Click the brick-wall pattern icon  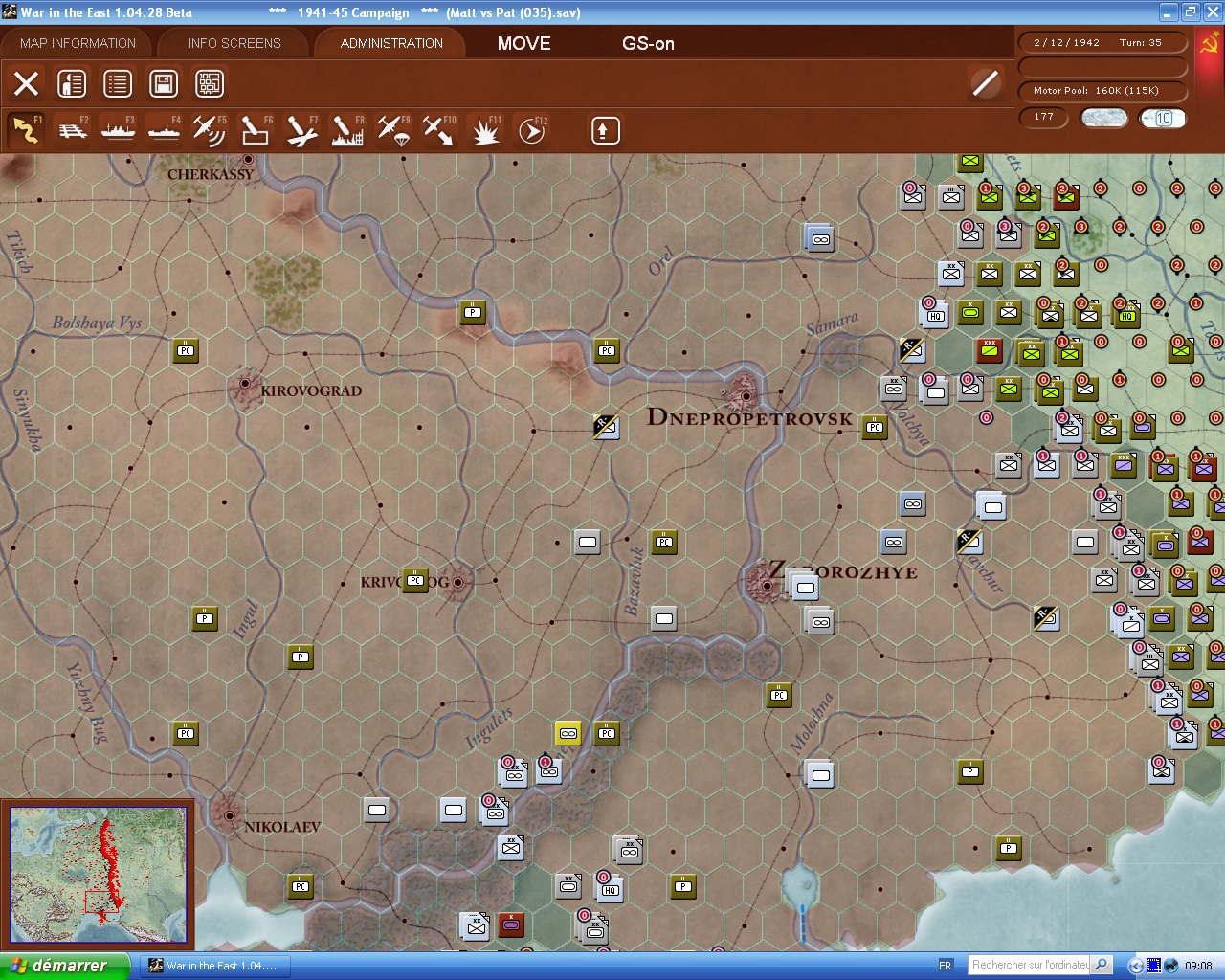[210, 84]
